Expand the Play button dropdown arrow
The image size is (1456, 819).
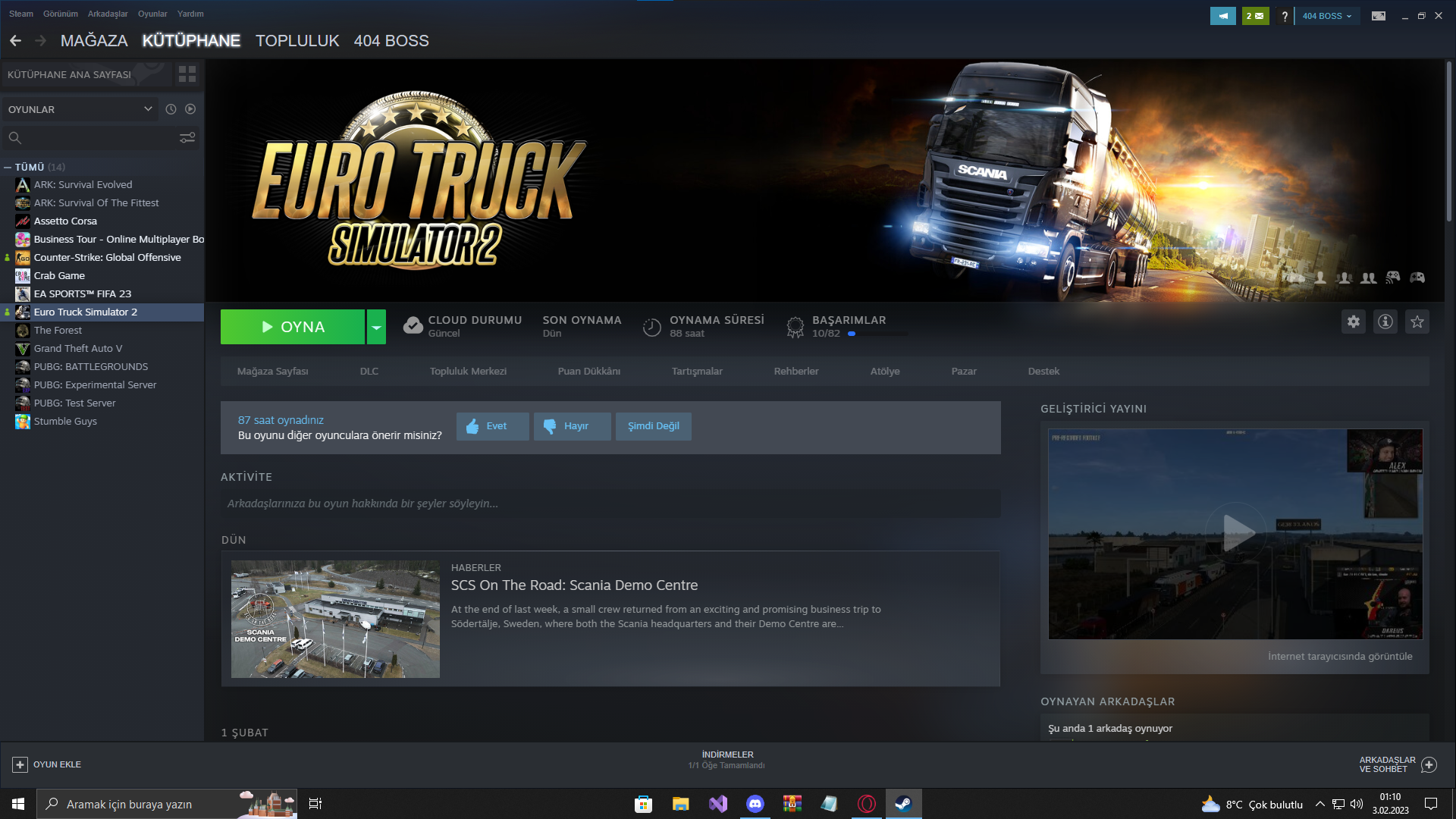coord(377,326)
